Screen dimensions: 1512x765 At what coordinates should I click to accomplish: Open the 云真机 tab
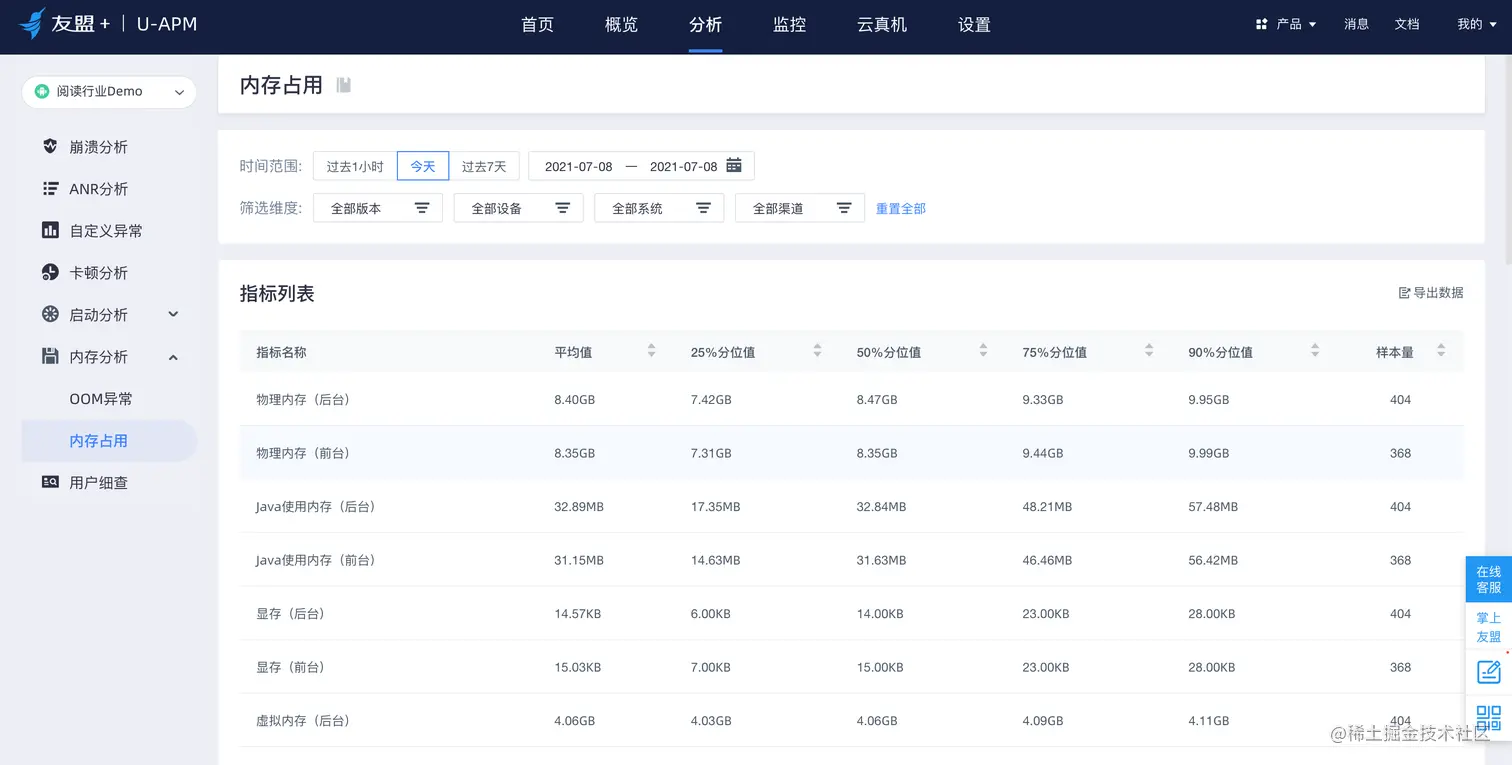(882, 25)
